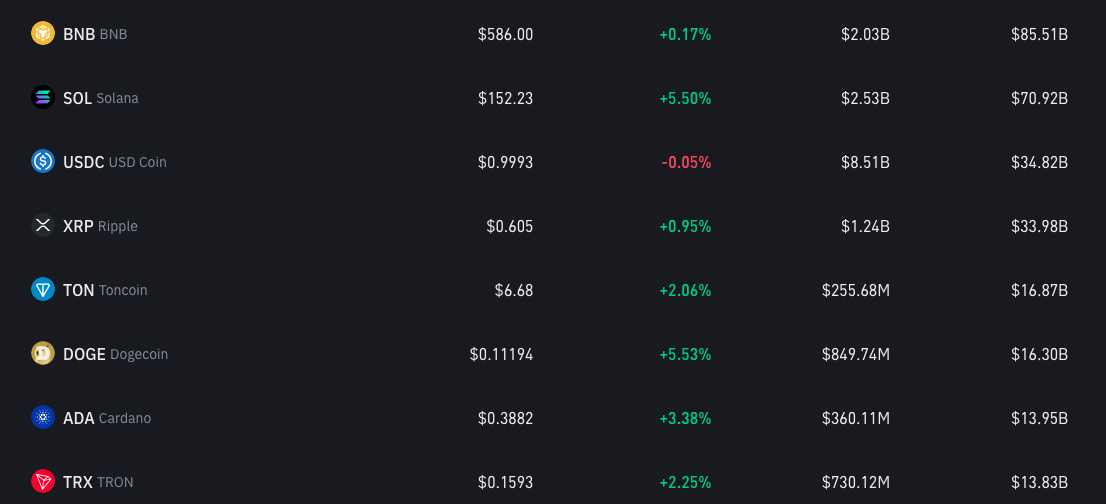Select the -0.05% USDC change value
The image size is (1106, 504).
click(x=686, y=162)
